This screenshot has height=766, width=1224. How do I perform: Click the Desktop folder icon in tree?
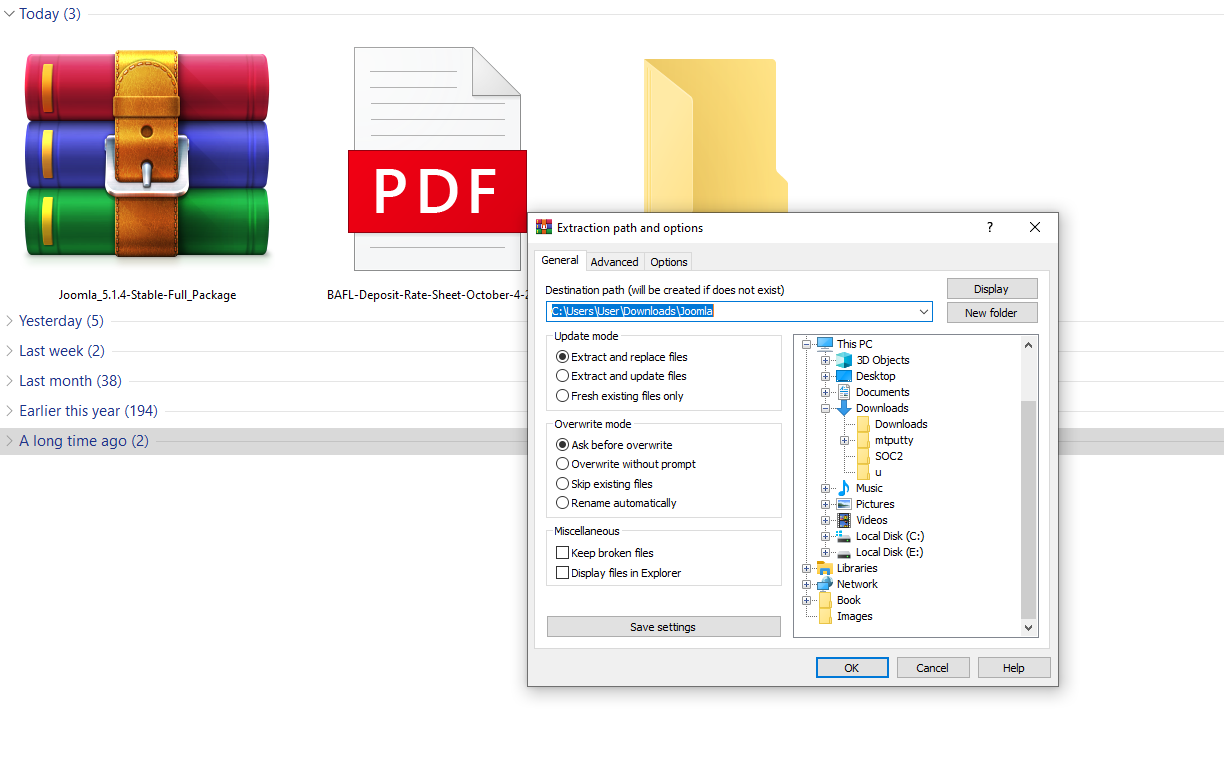coord(844,376)
